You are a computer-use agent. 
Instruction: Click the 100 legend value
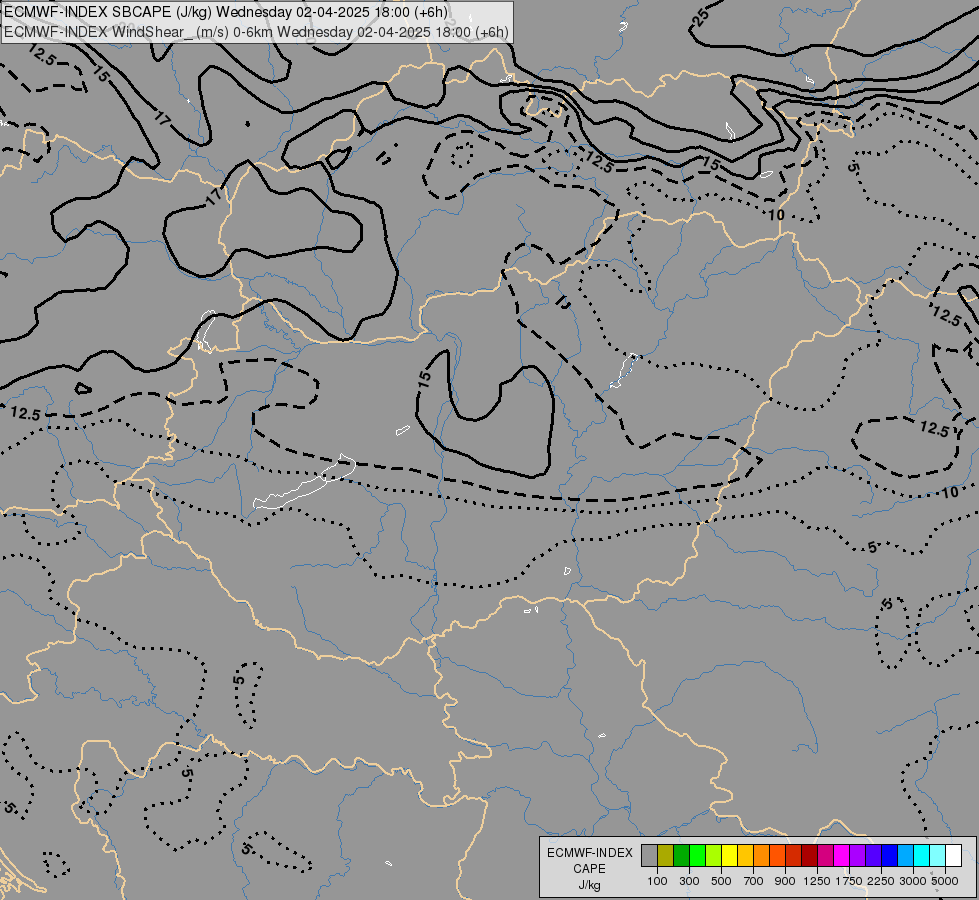coord(657,881)
